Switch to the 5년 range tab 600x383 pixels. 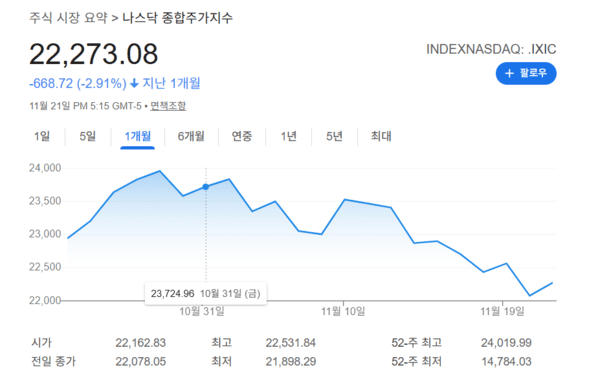click(334, 136)
